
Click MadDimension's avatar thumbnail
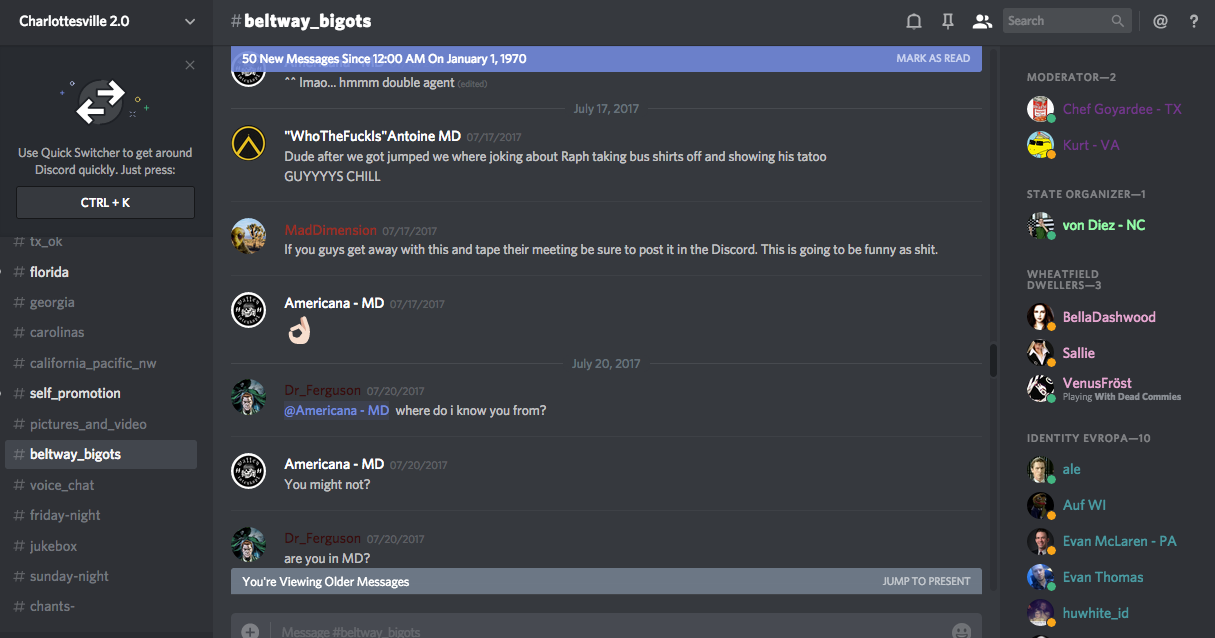(248, 236)
